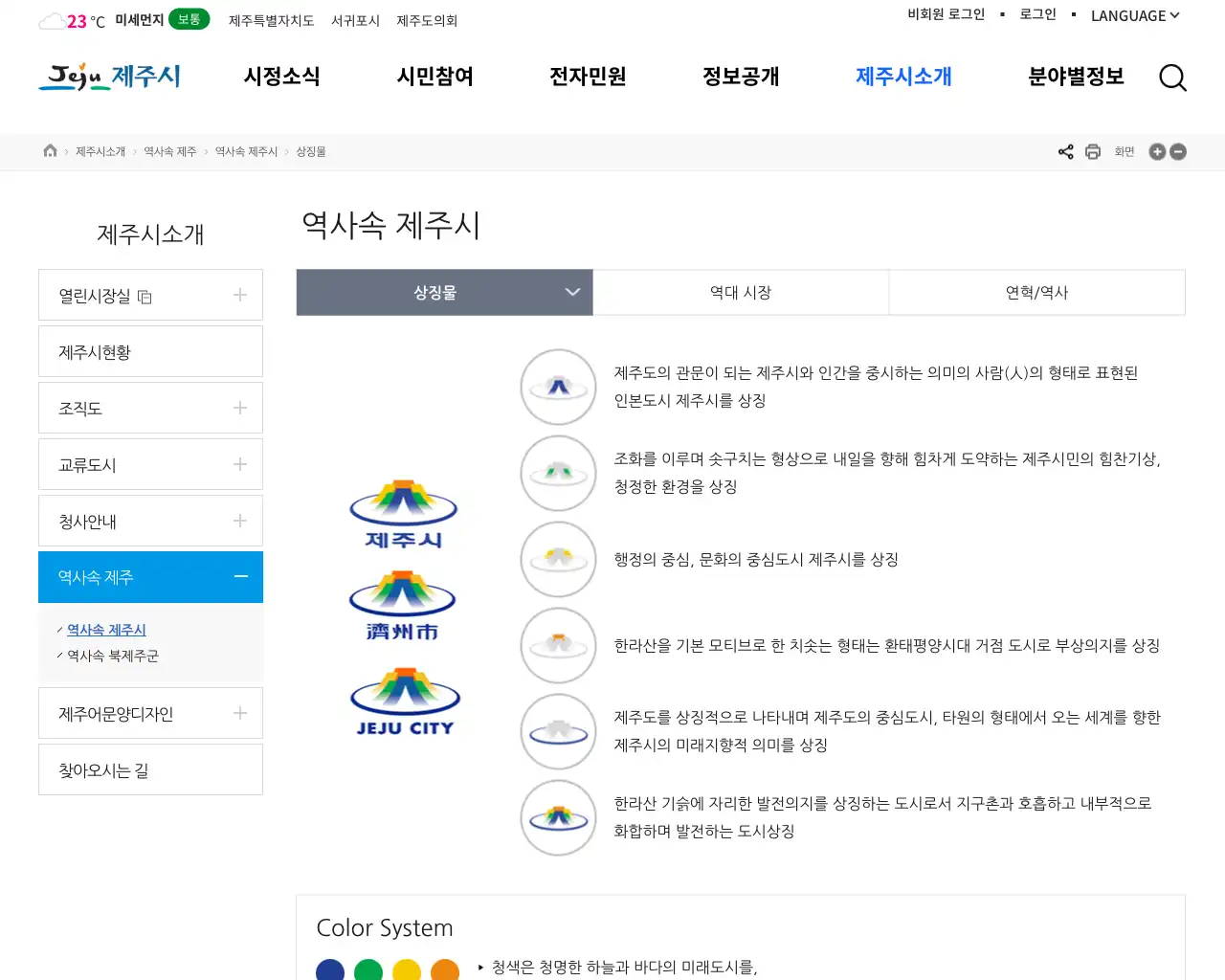Click the 미세먼지 label
The height and width of the screenshot is (980, 1225).
click(x=139, y=20)
